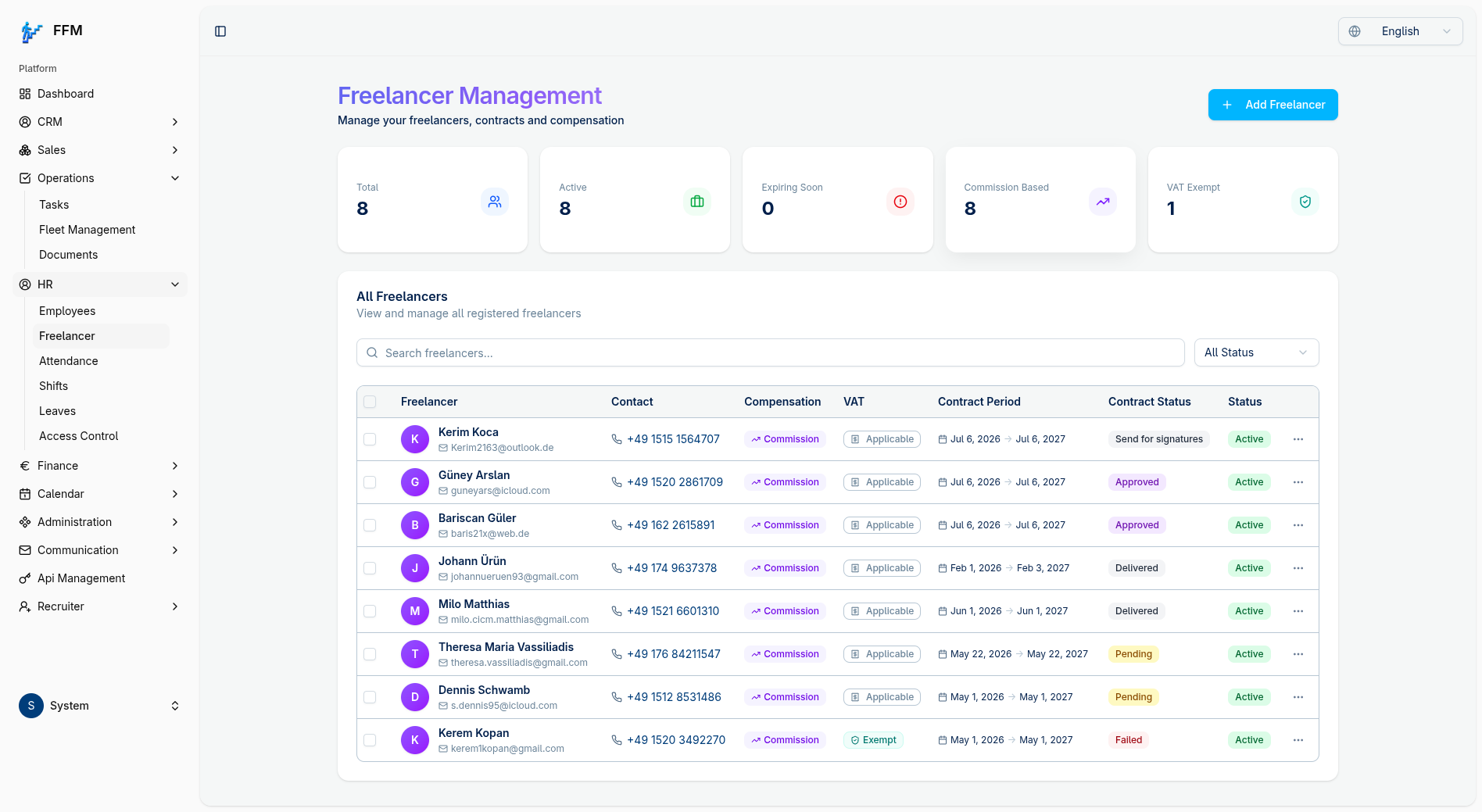The width and height of the screenshot is (1482, 812).
Task: Toggle the sidebar panel icon
Action: (x=220, y=31)
